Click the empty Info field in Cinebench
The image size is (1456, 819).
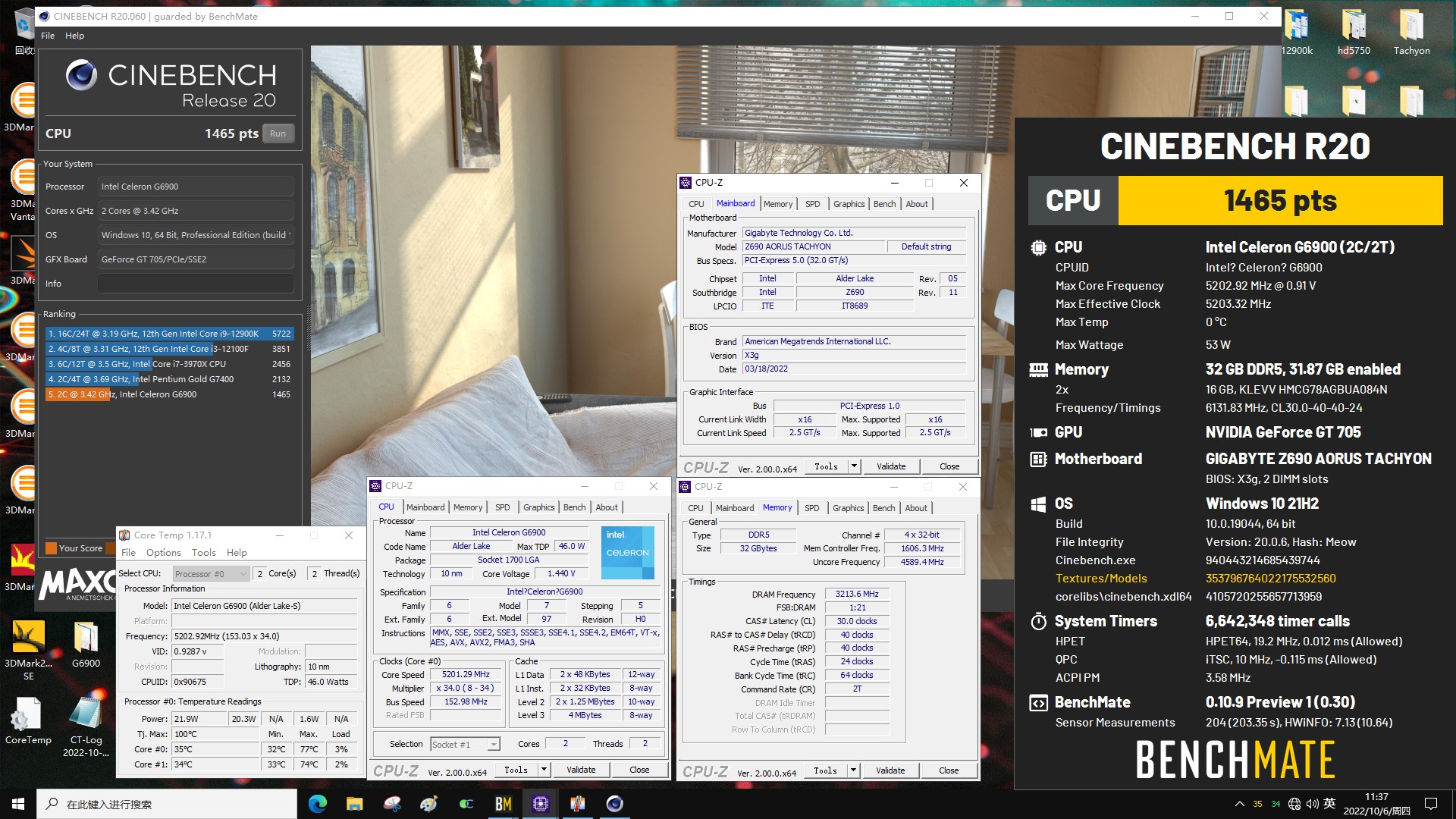pyautogui.click(x=196, y=284)
